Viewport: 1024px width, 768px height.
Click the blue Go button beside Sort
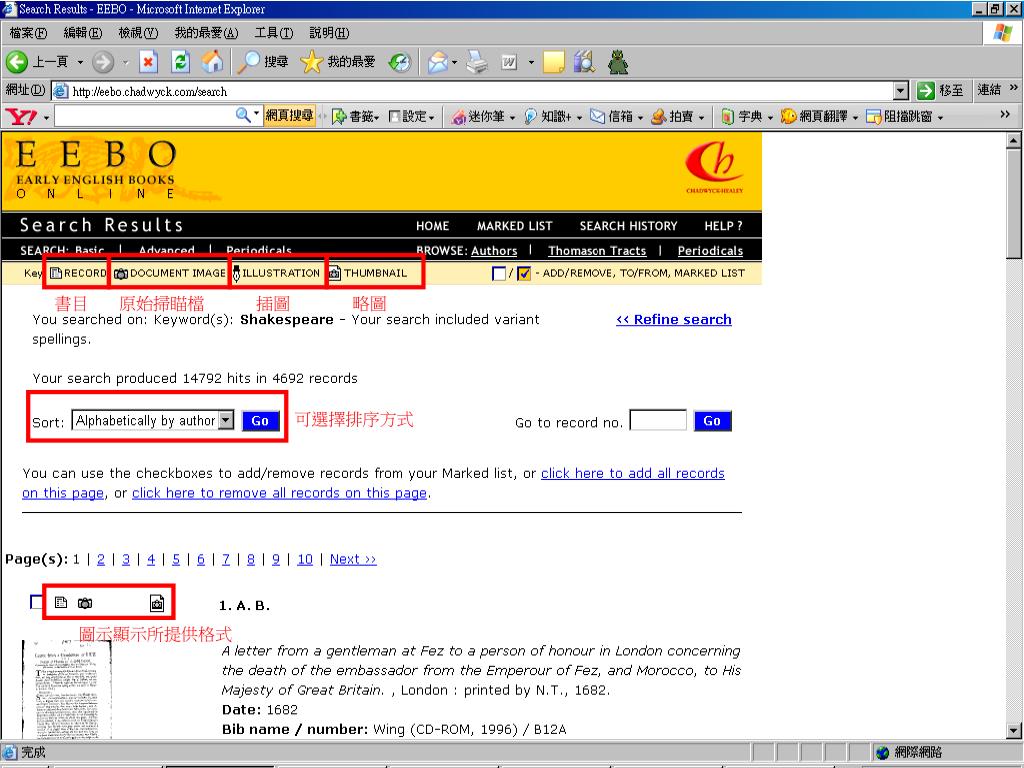pos(260,421)
